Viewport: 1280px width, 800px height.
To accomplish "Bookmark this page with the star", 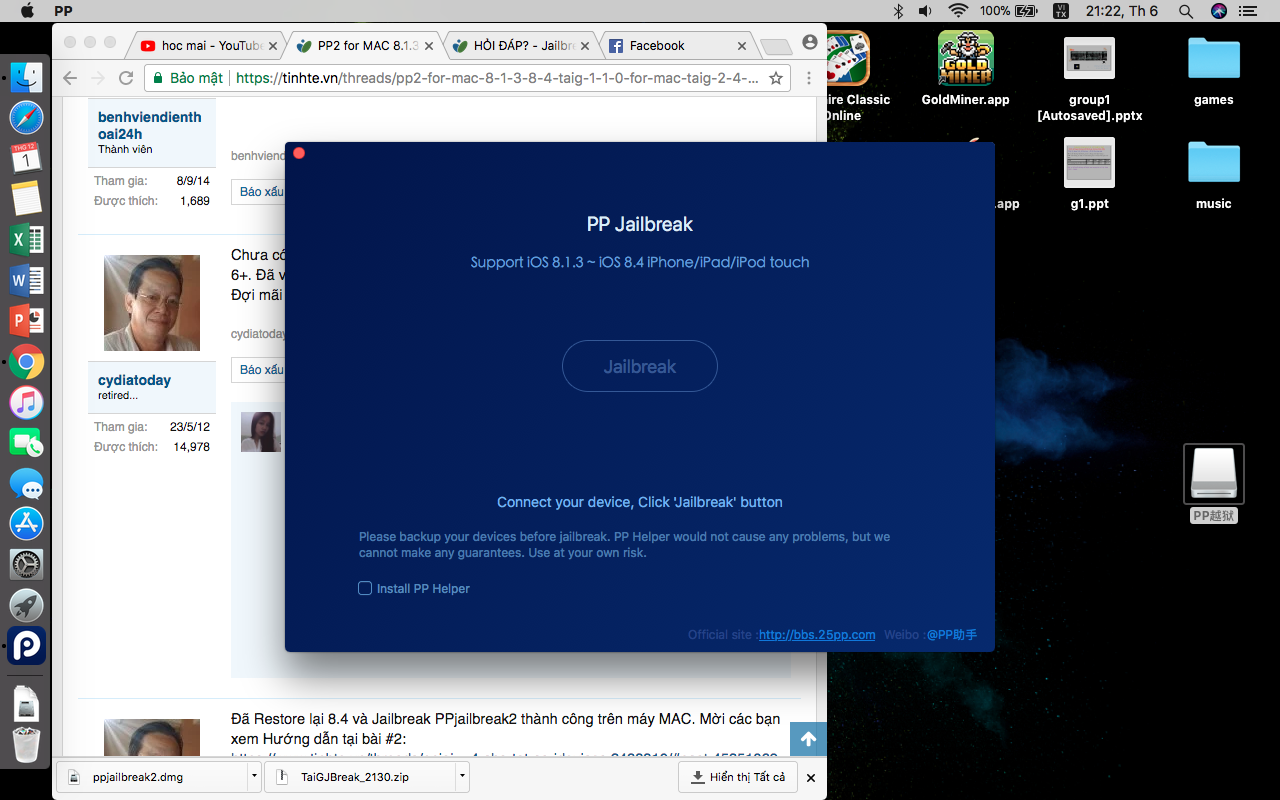I will (775, 78).
